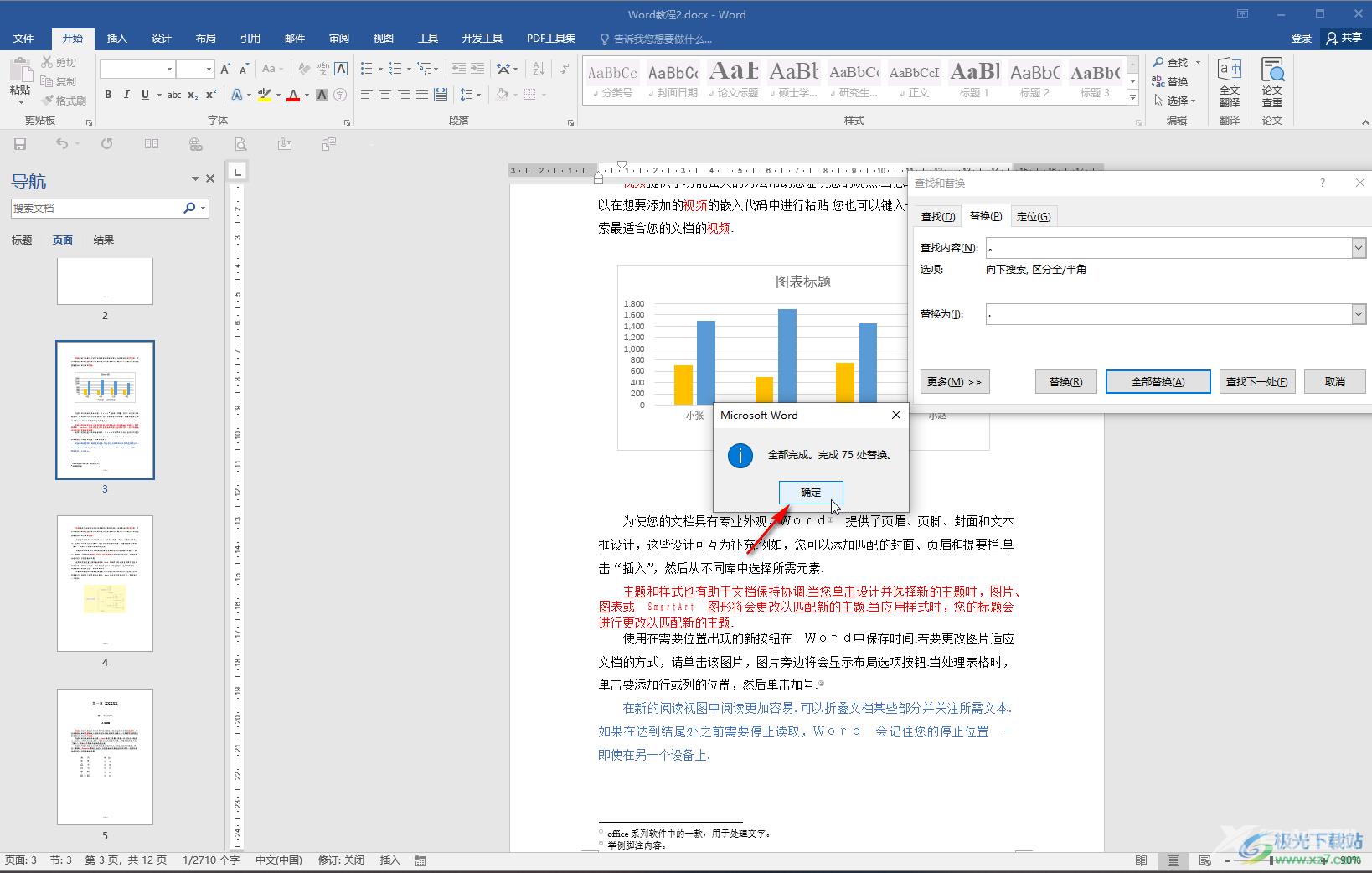Toggle justify alignment
Image resolution: width=1372 pixels, height=873 pixels.
tap(422, 95)
